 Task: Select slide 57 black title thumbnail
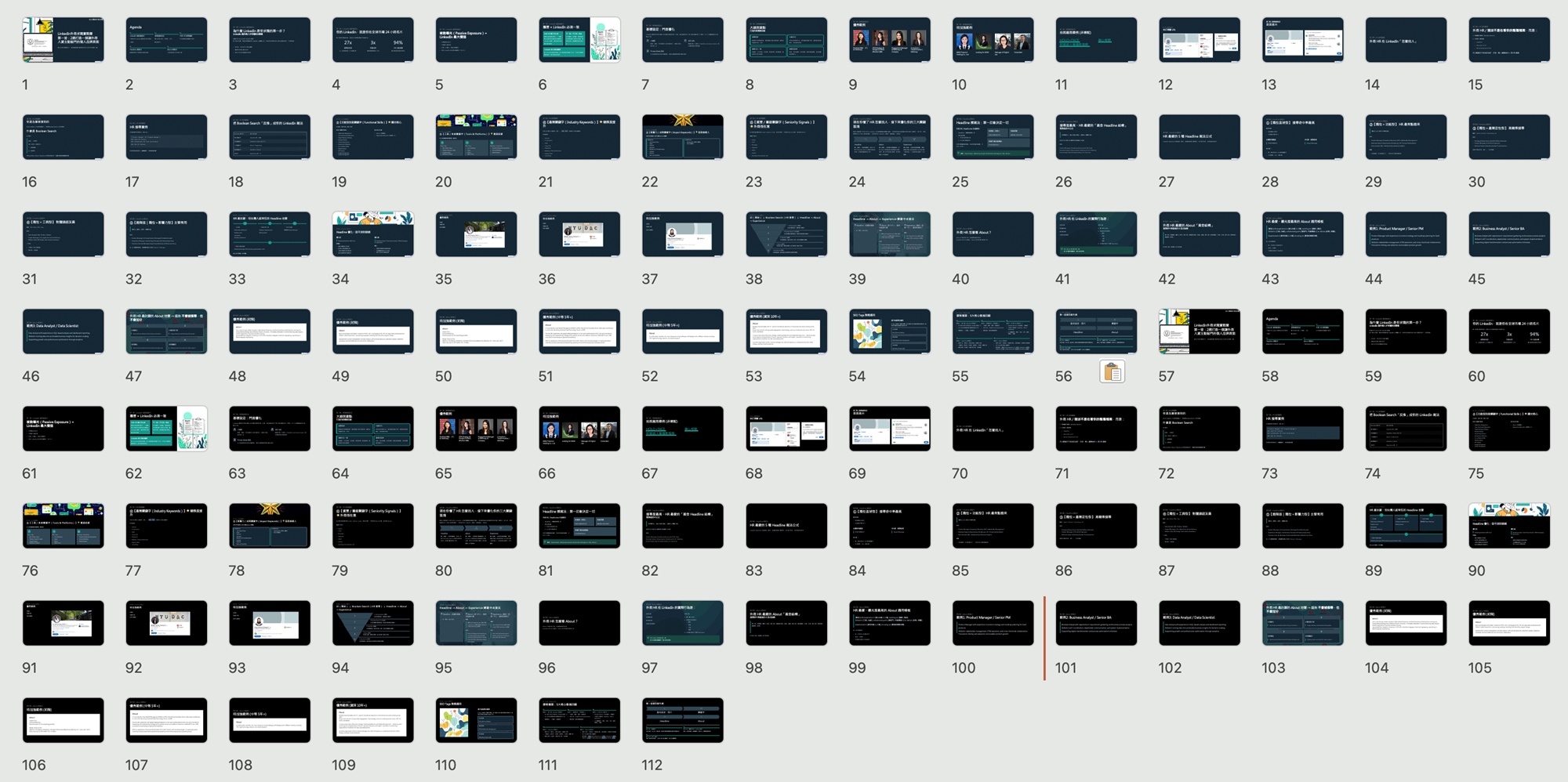pyautogui.click(x=1199, y=331)
